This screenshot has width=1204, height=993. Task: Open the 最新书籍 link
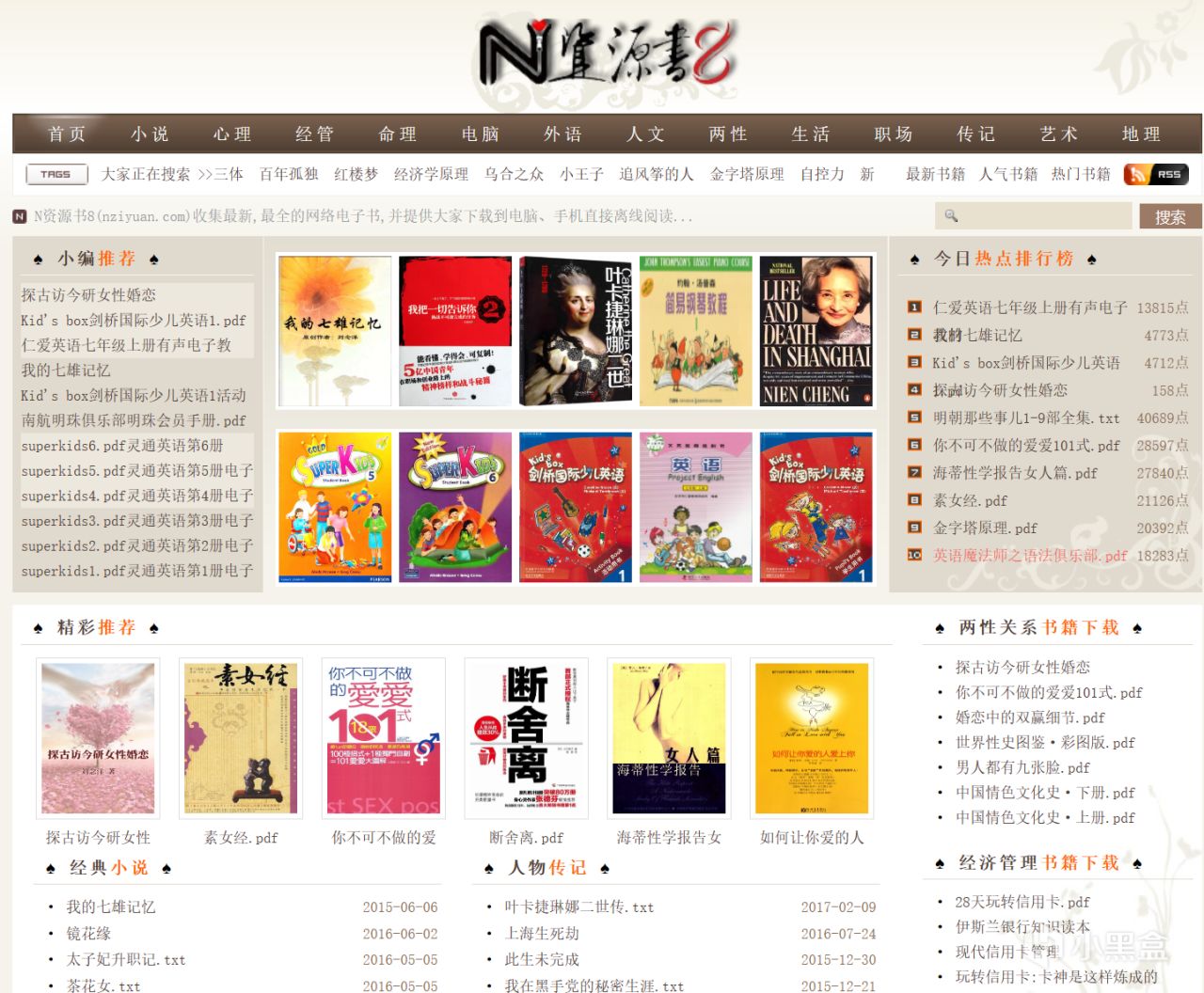click(x=935, y=174)
